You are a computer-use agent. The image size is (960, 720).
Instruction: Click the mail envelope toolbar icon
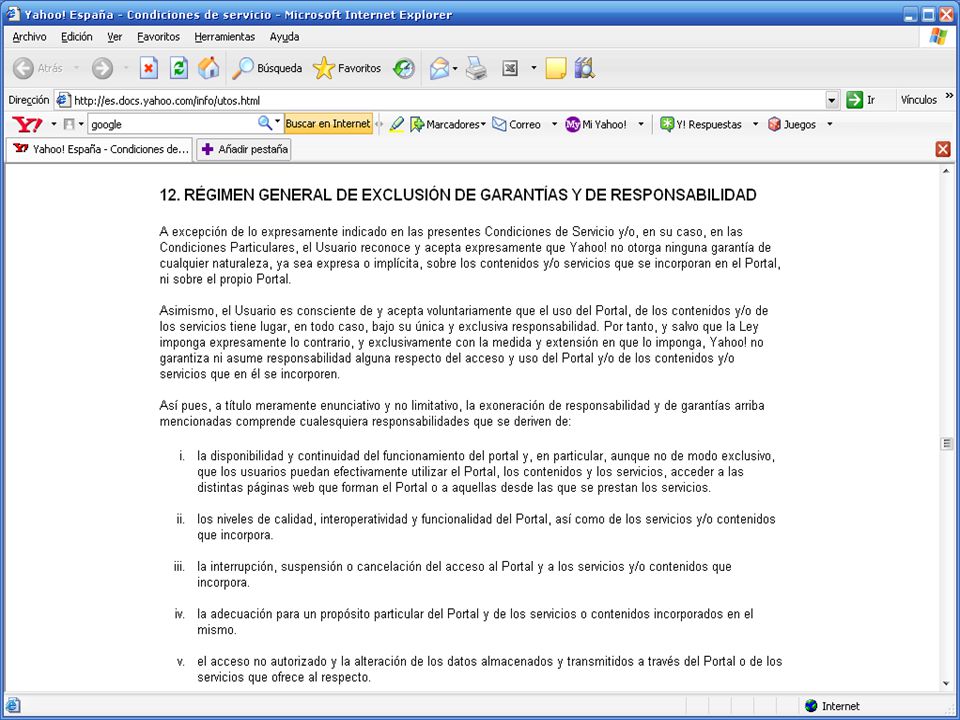point(439,69)
